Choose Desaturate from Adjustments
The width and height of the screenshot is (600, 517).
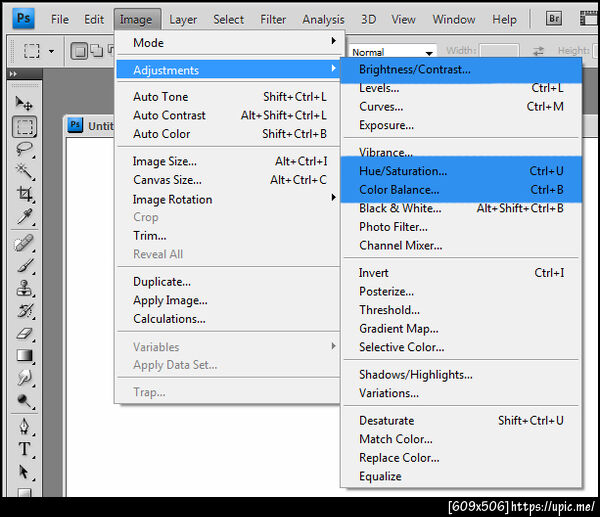[x=461, y=421]
